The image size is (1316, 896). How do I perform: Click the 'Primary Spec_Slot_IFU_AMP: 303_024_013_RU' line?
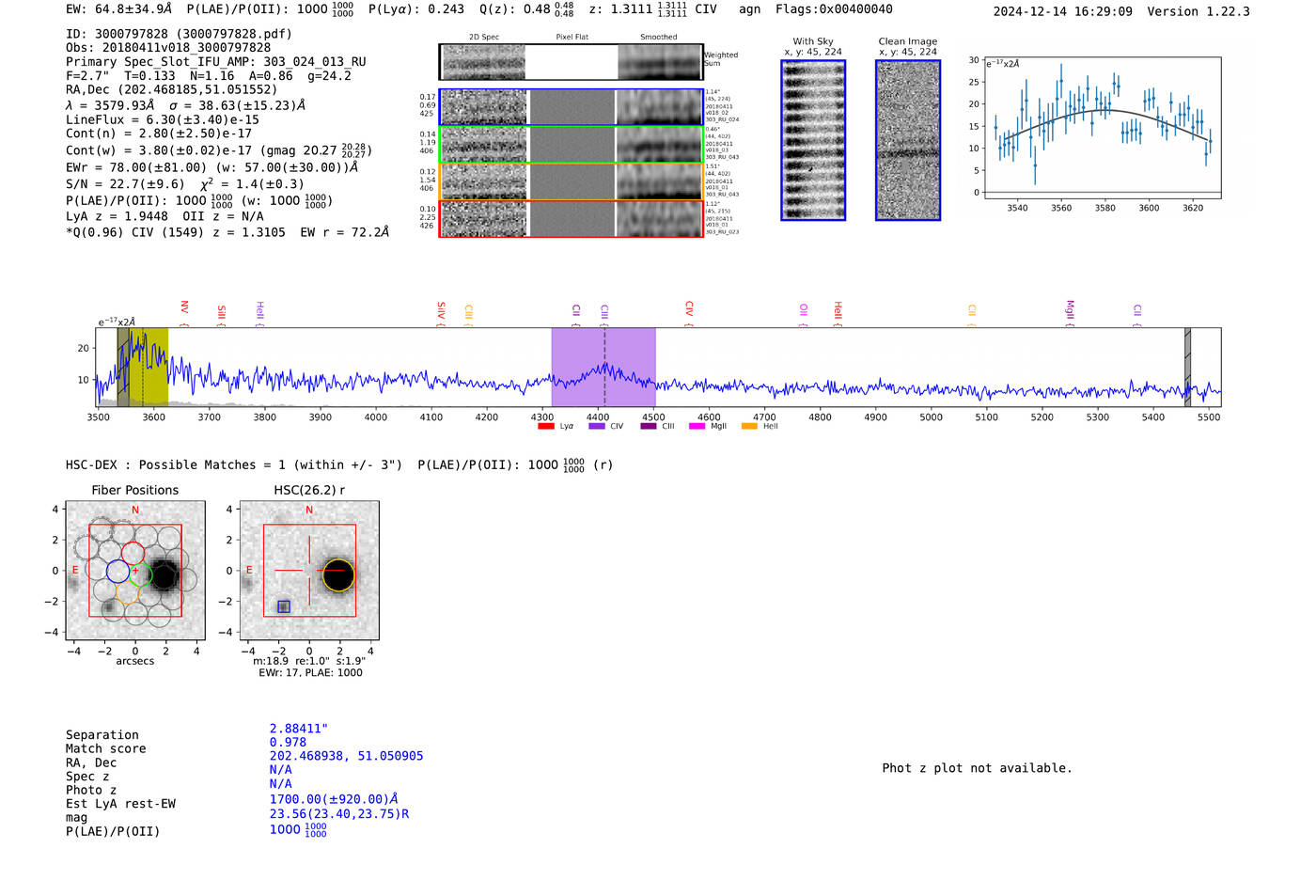pyautogui.click(x=216, y=62)
